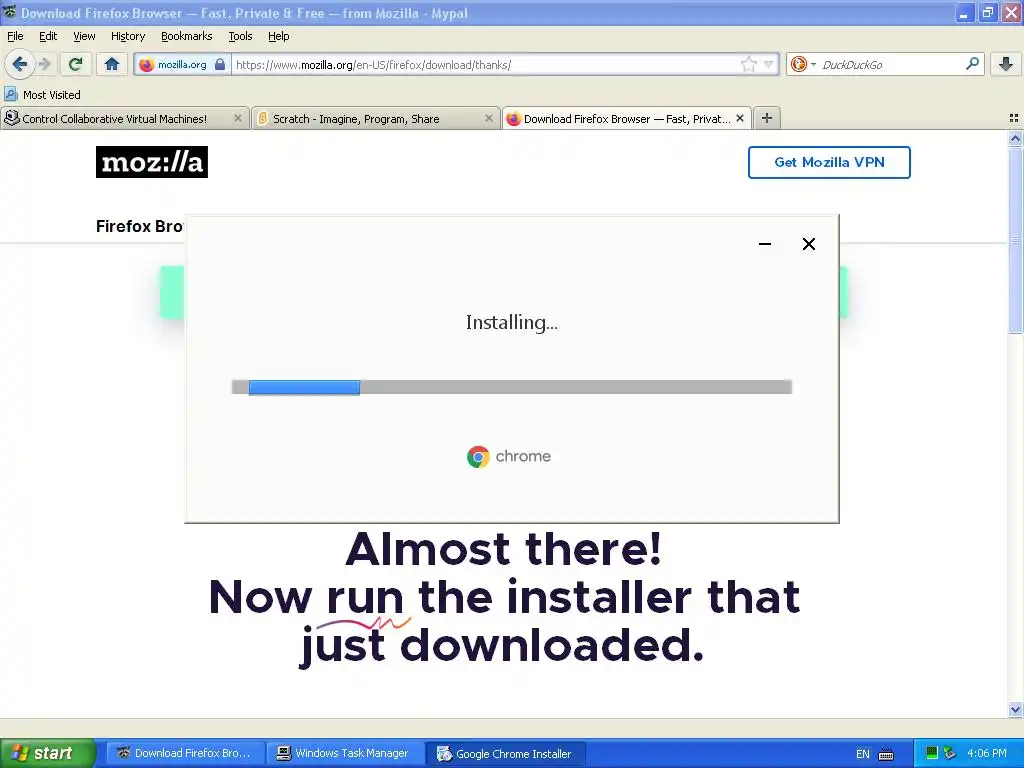The image size is (1024, 768).
Task: Open the Edit menu
Action: [48, 36]
